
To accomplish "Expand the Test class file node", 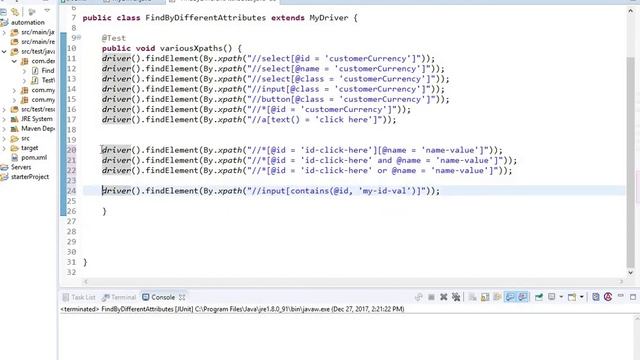I will [x=24, y=80].
